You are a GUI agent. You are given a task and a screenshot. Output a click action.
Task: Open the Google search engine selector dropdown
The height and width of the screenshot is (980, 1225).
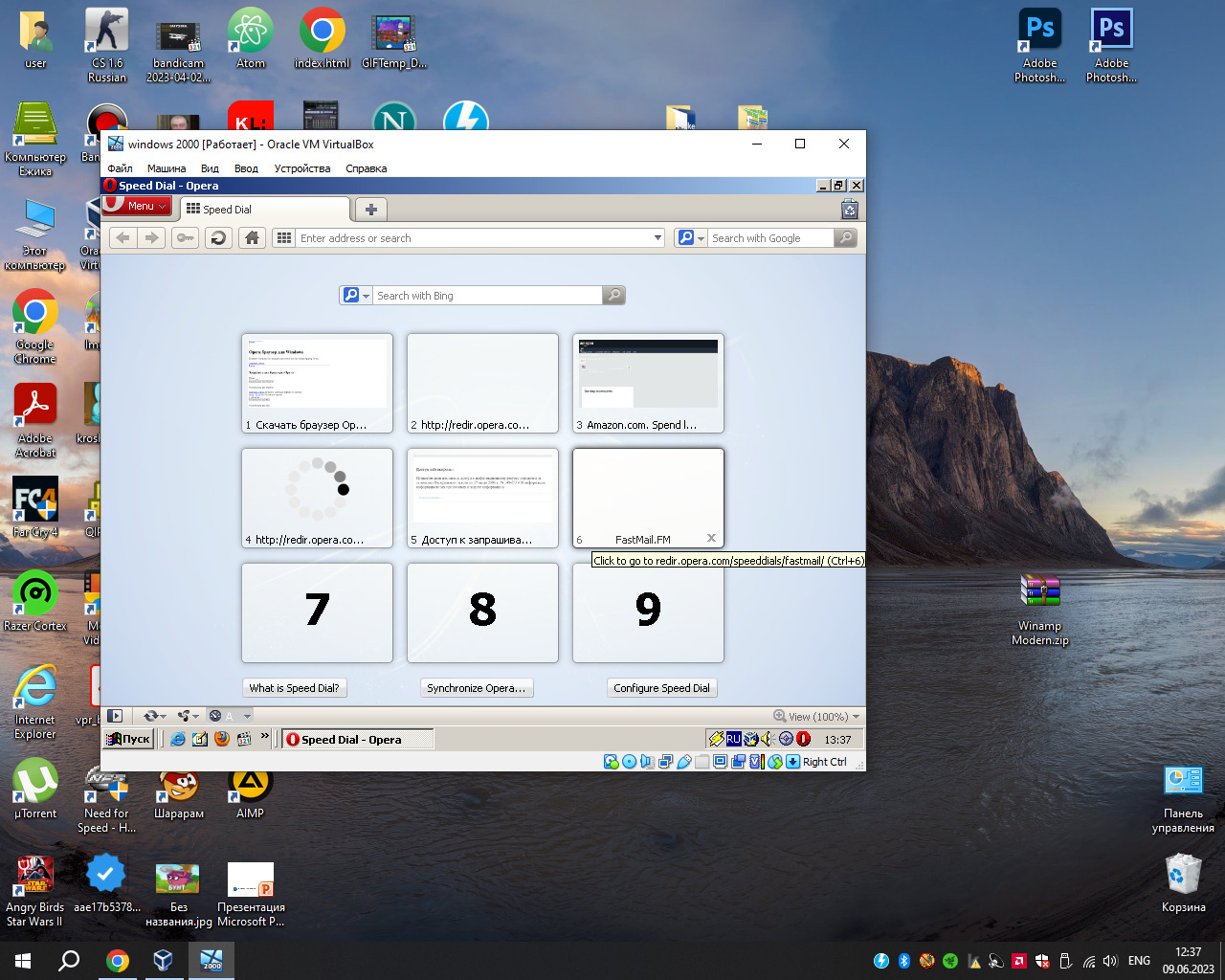(691, 238)
